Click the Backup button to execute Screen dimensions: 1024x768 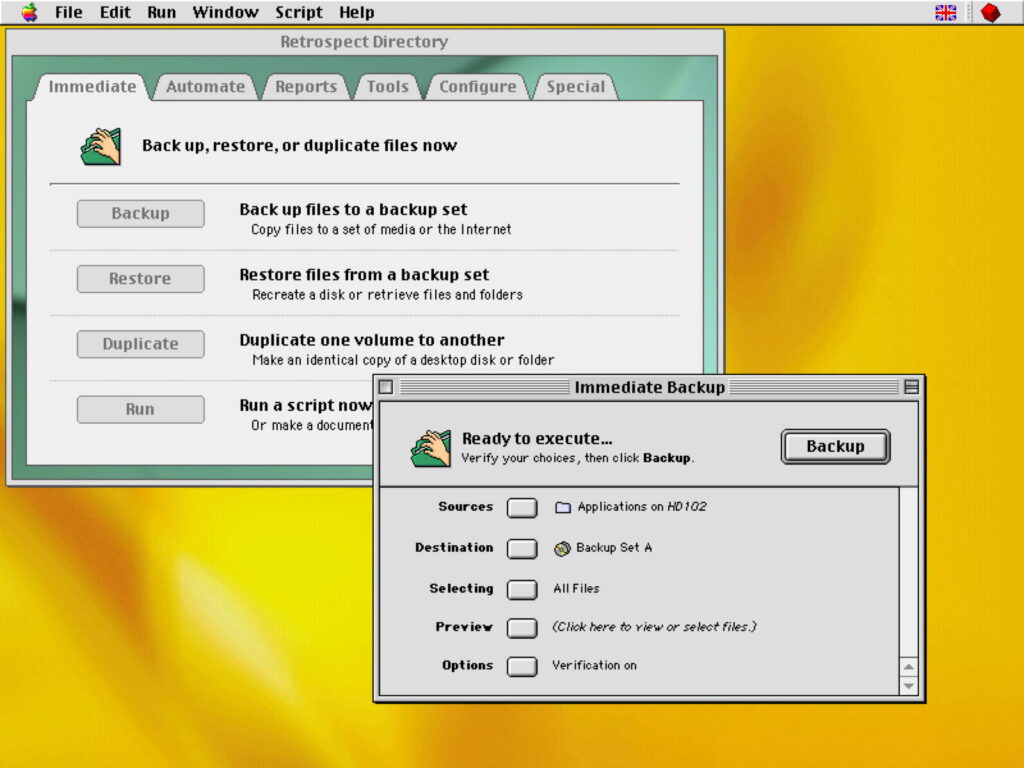835,447
